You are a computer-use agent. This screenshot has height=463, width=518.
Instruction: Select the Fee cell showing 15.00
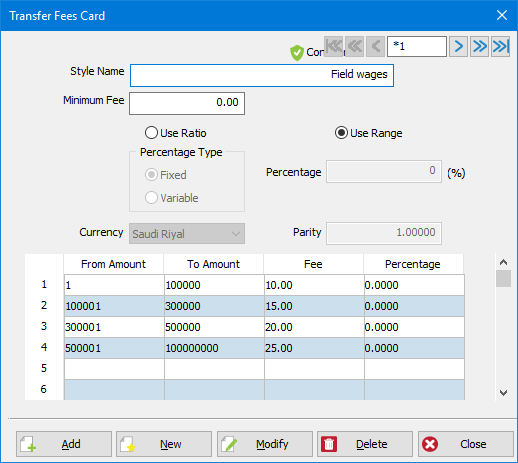(314, 306)
